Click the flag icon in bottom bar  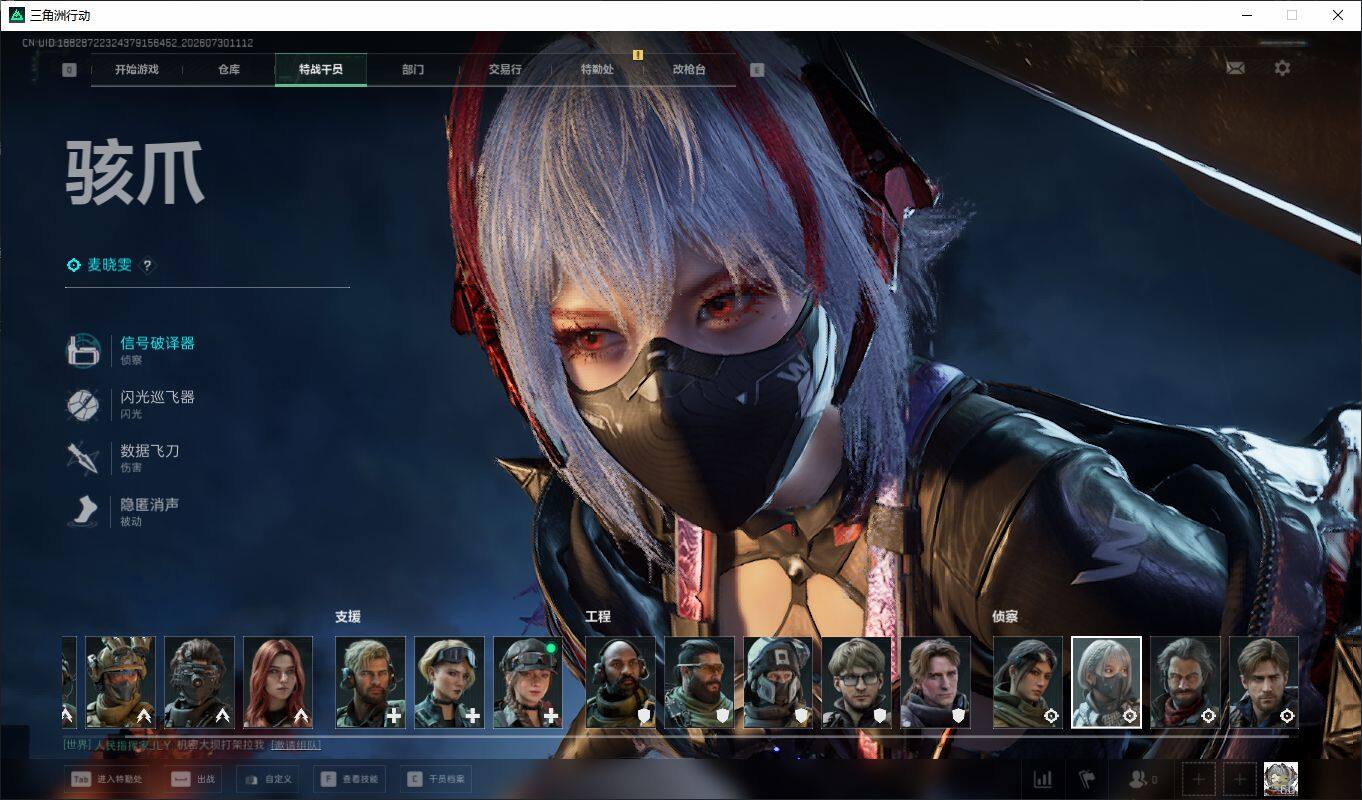click(1087, 779)
